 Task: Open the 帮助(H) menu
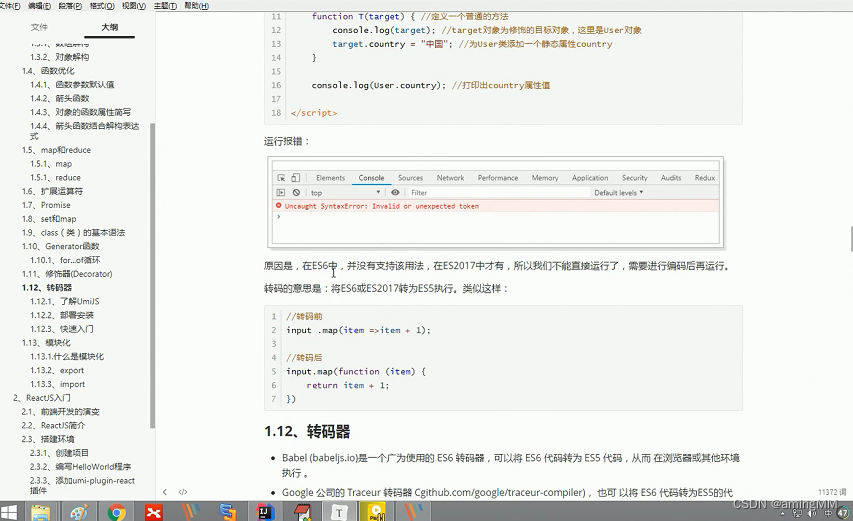pos(196,5)
